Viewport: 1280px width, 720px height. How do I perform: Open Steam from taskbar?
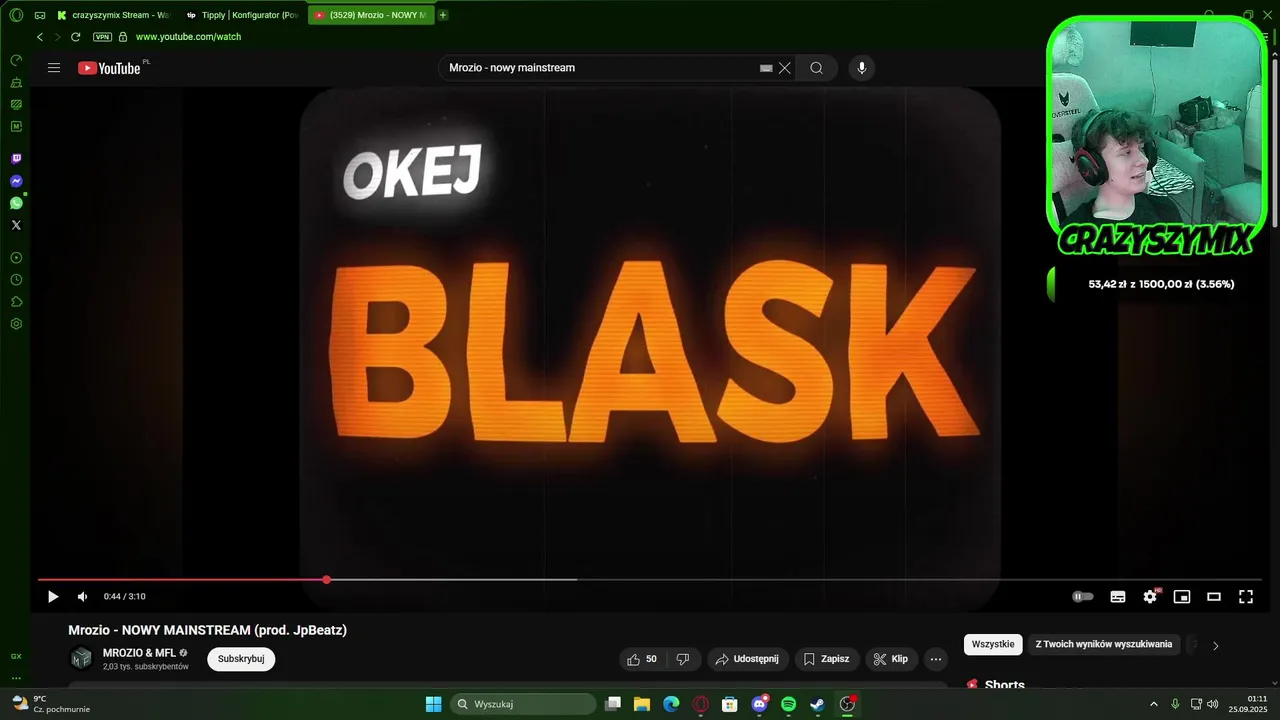(817, 704)
